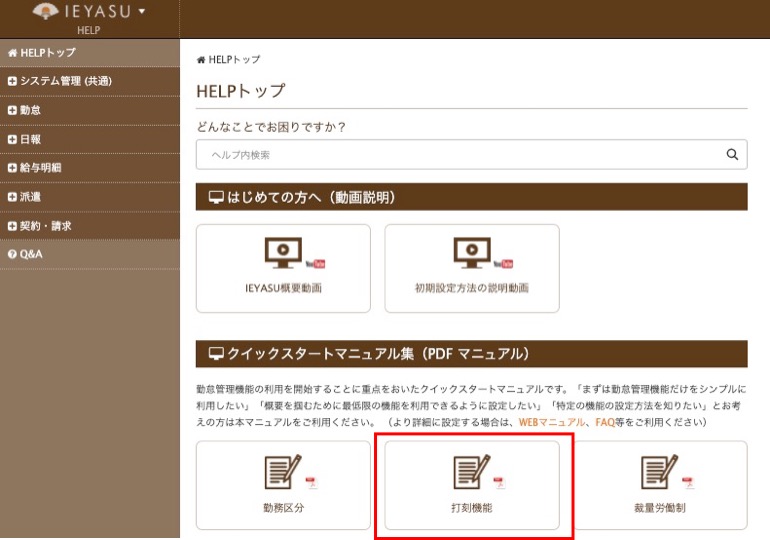Image resolution: width=770 pixels, height=540 pixels.
Task: Expand the 日報 plus icon
Action: (12, 139)
